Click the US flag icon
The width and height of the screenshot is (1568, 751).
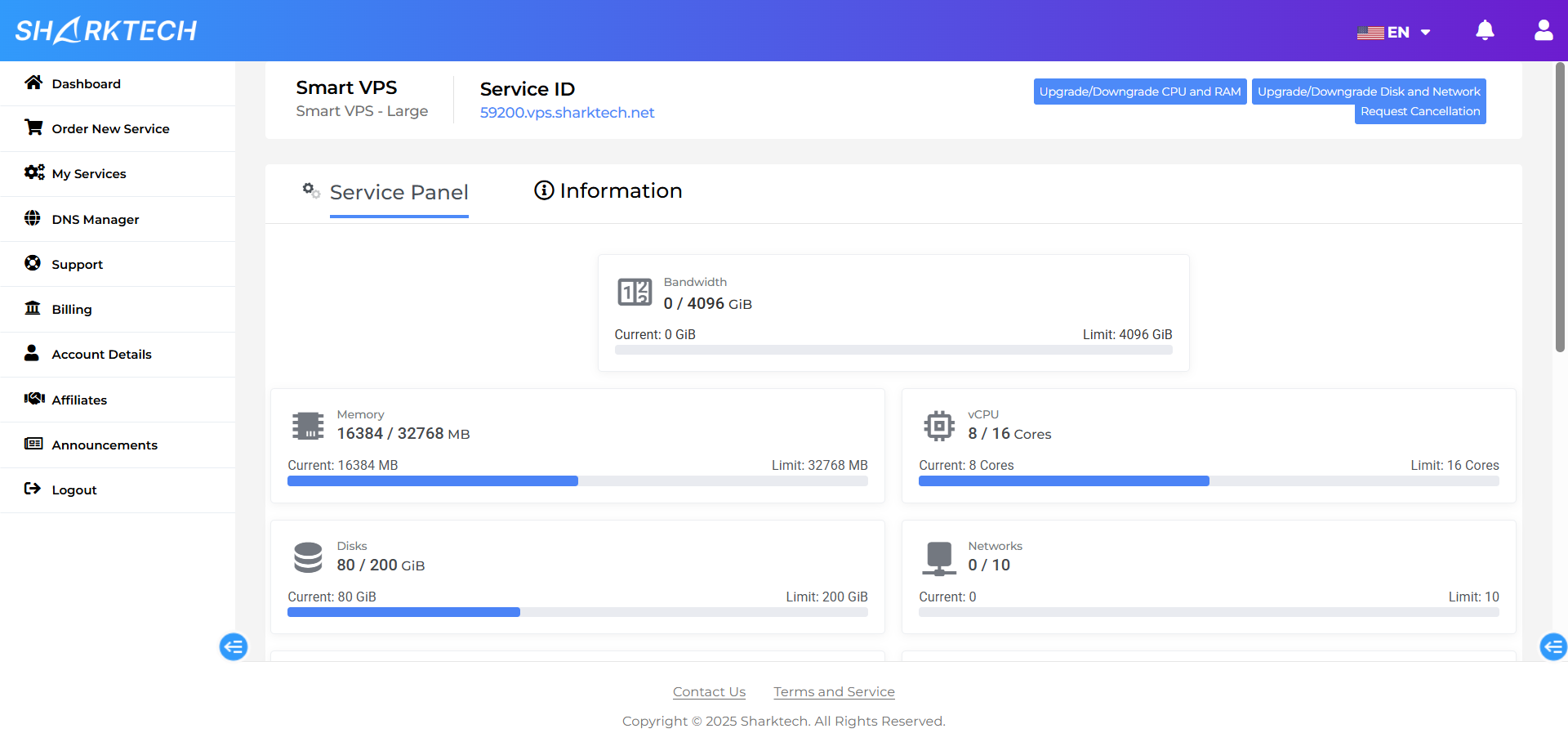tap(1370, 33)
